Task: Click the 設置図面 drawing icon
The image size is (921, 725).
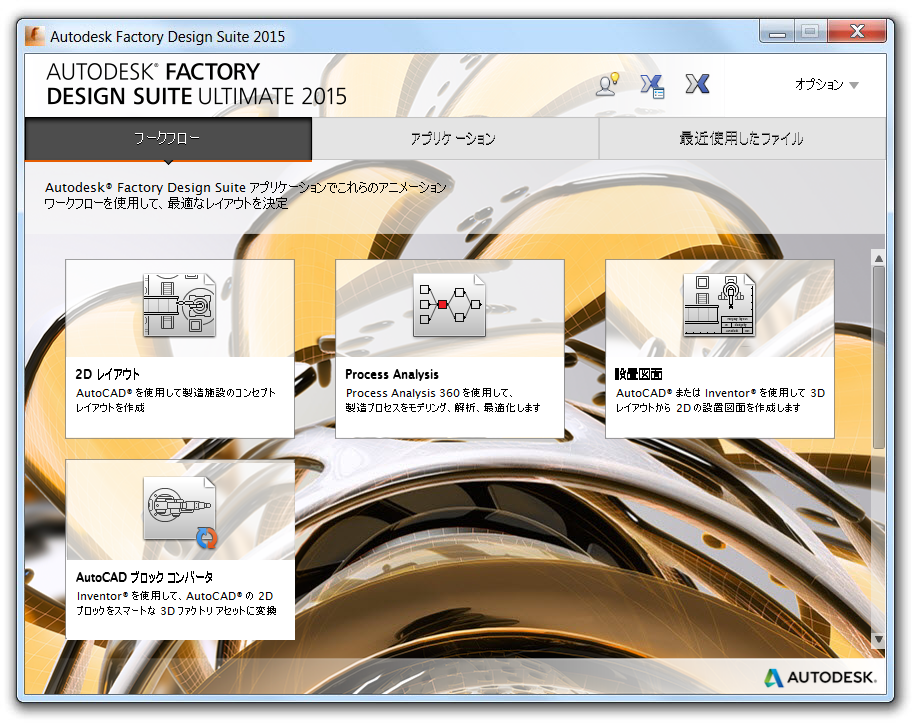Action: pos(719,305)
